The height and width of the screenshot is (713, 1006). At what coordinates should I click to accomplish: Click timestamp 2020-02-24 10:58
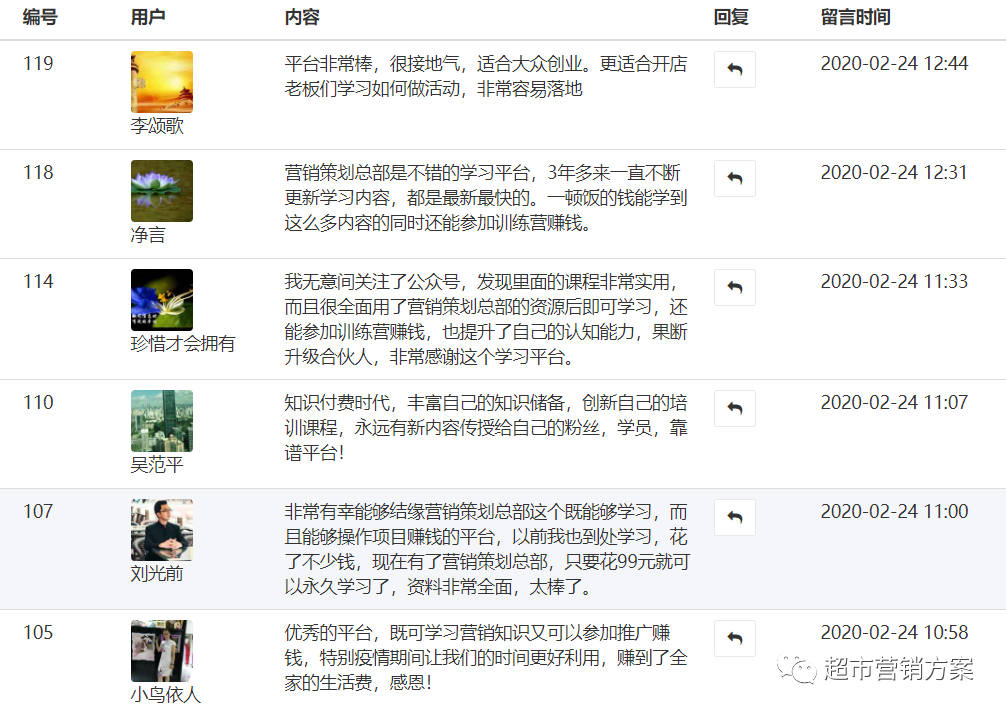coord(894,632)
